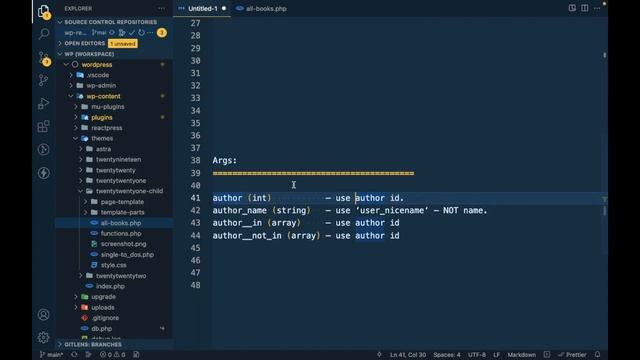Click the Prettier status bar item
Viewport: 640px width, 360px height.
(572, 355)
